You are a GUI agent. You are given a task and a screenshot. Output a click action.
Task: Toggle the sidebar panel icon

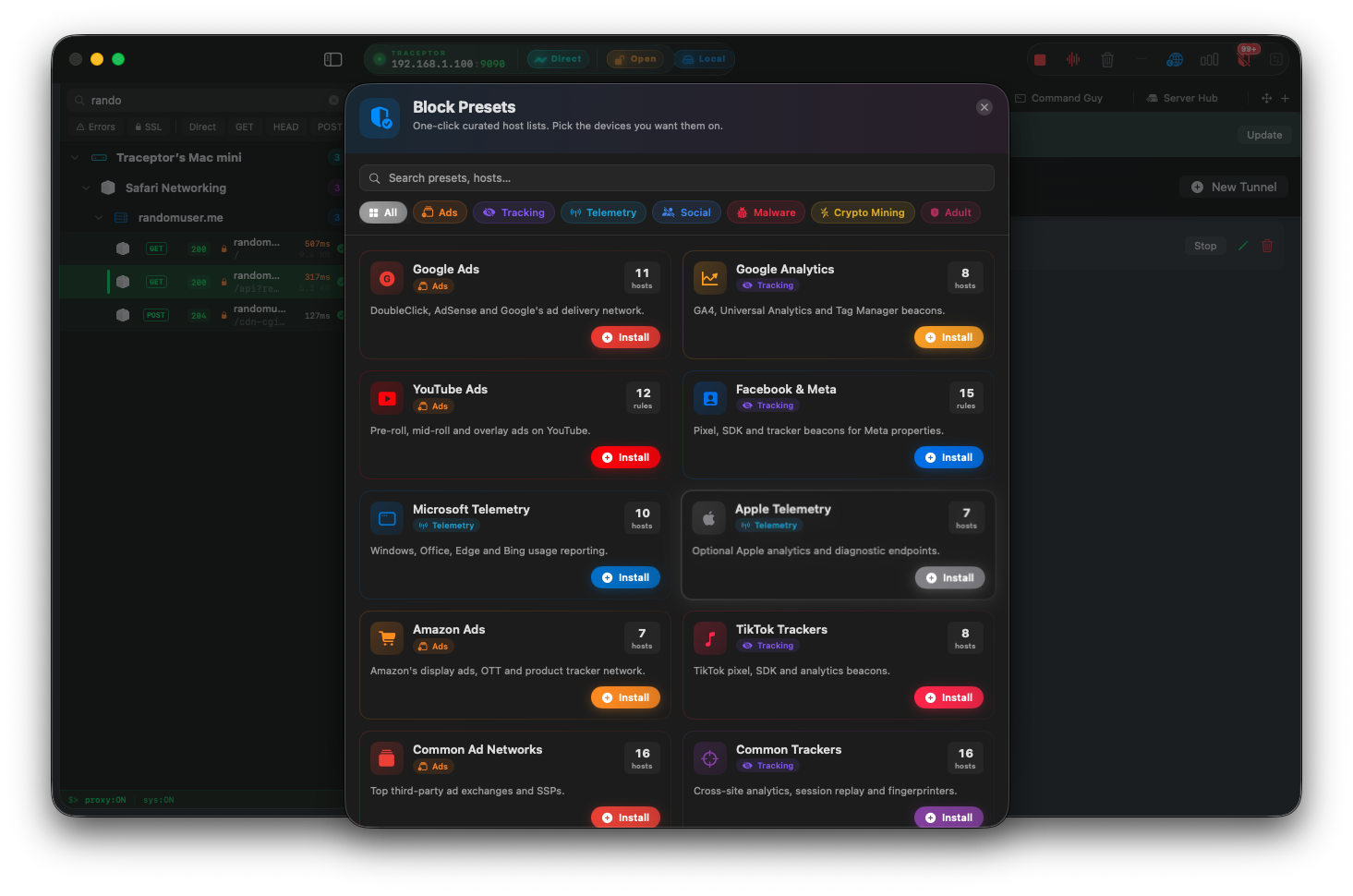(x=333, y=59)
